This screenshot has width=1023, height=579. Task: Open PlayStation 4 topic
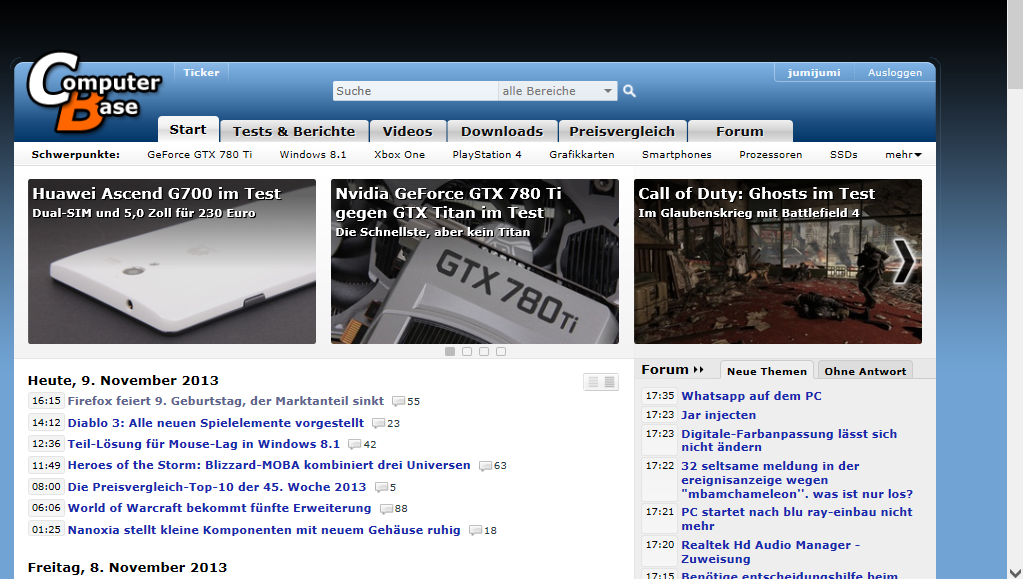pyautogui.click(x=487, y=155)
